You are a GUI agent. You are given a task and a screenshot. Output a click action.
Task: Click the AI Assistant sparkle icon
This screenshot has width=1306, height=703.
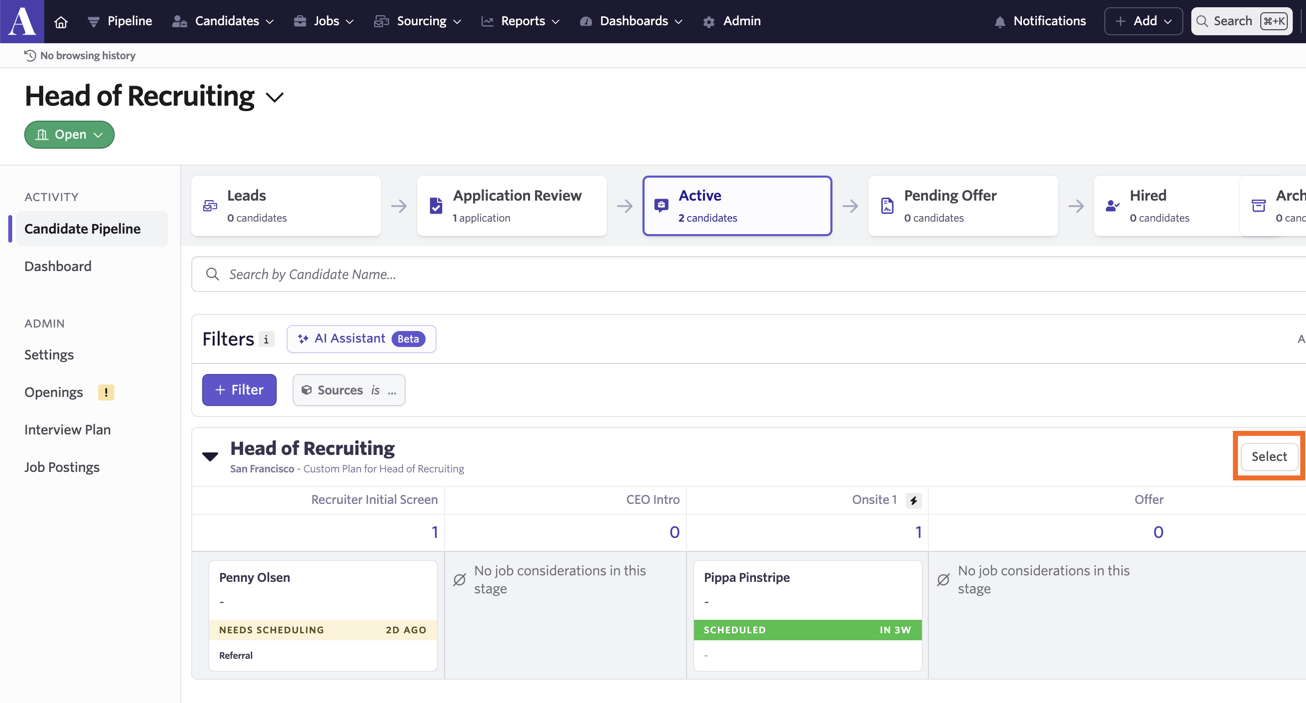pyautogui.click(x=303, y=339)
